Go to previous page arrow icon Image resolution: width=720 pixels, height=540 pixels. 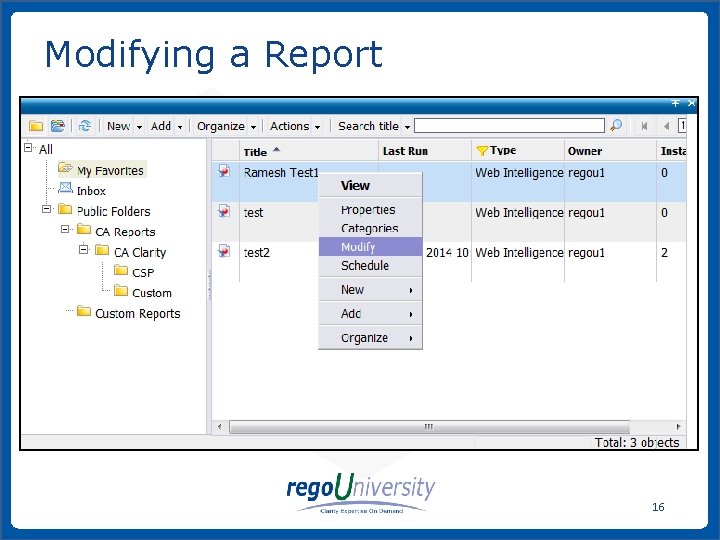[666, 126]
